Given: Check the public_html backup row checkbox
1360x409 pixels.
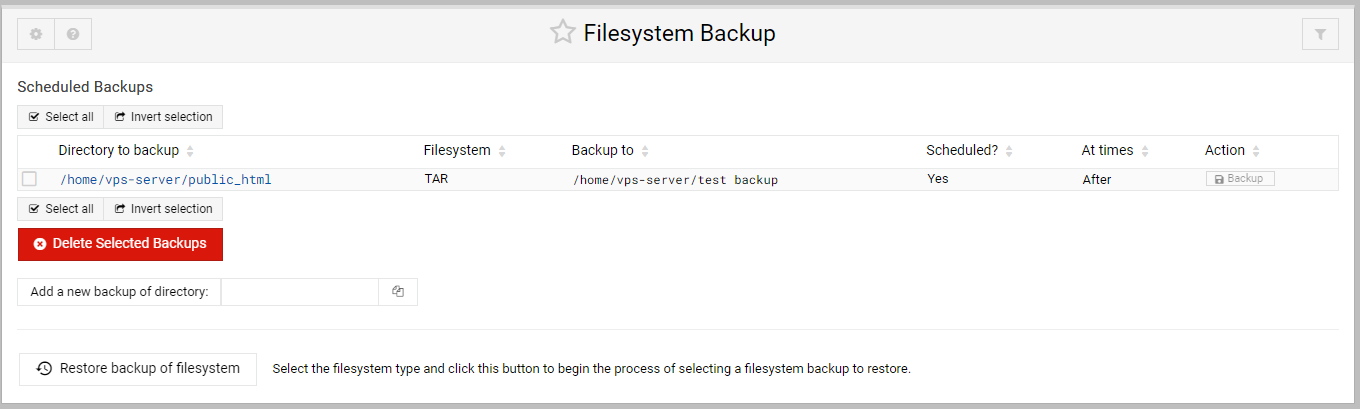Looking at the screenshot, I should click(x=30, y=179).
